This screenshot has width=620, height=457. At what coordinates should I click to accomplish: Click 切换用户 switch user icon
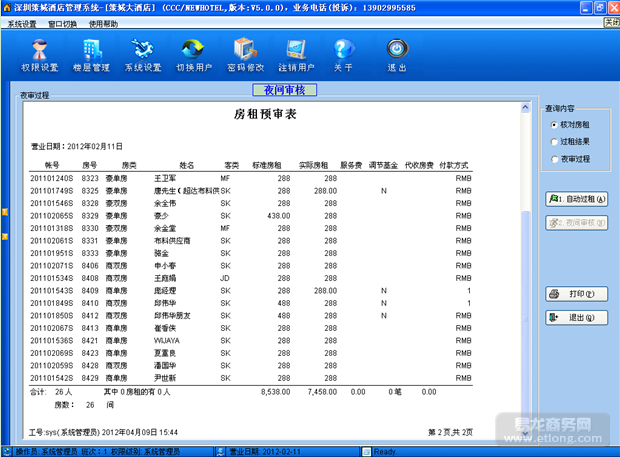(x=194, y=55)
